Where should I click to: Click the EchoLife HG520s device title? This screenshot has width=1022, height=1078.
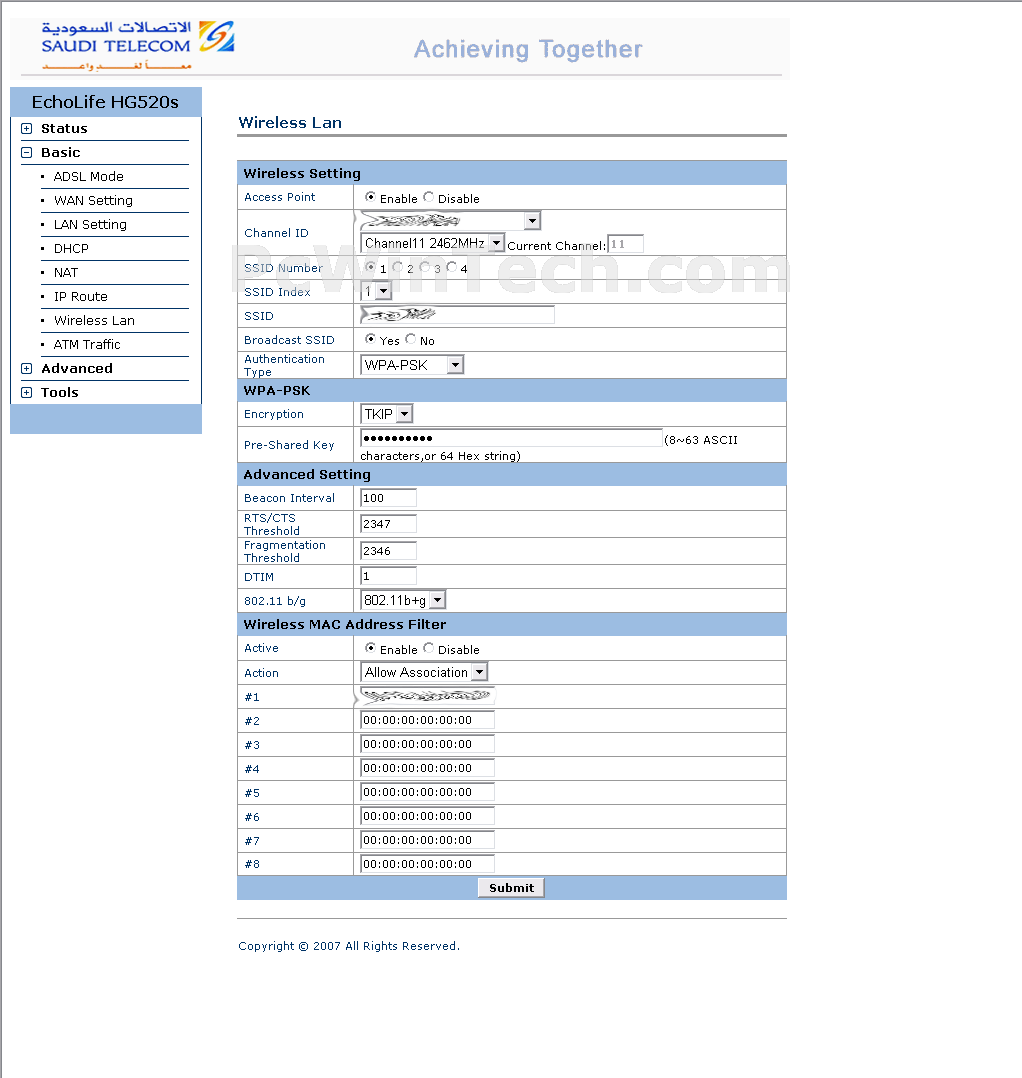[x=105, y=102]
